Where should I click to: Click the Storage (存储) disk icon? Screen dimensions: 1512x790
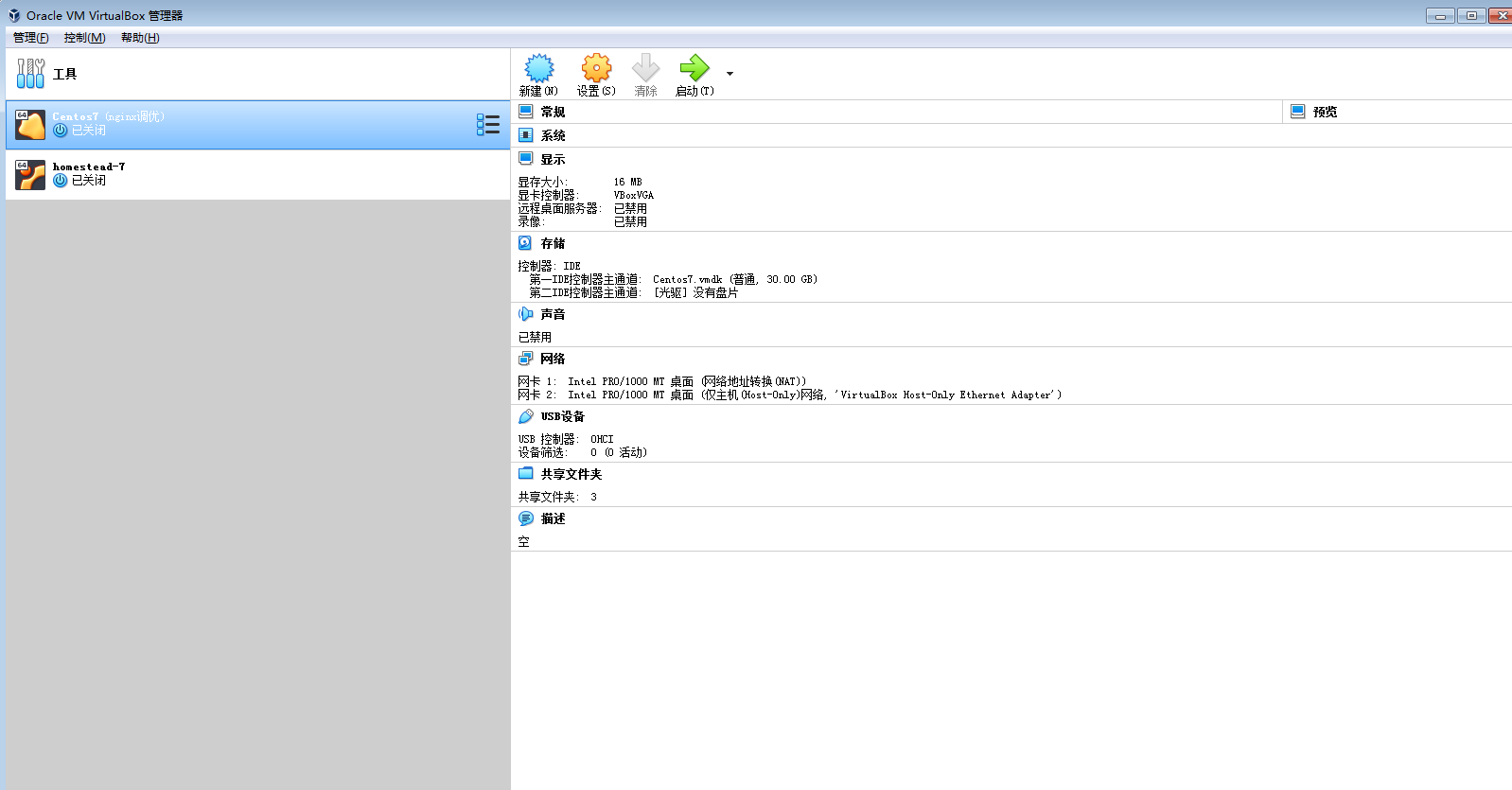tap(526, 243)
